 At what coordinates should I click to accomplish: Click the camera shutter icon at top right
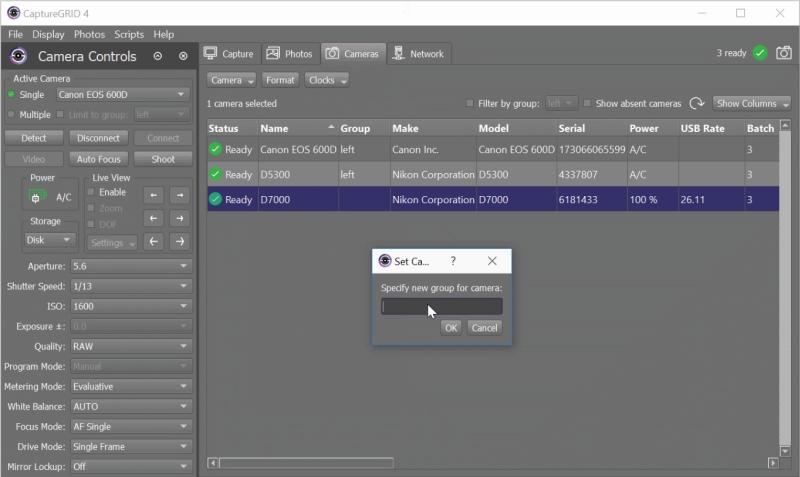point(783,53)
